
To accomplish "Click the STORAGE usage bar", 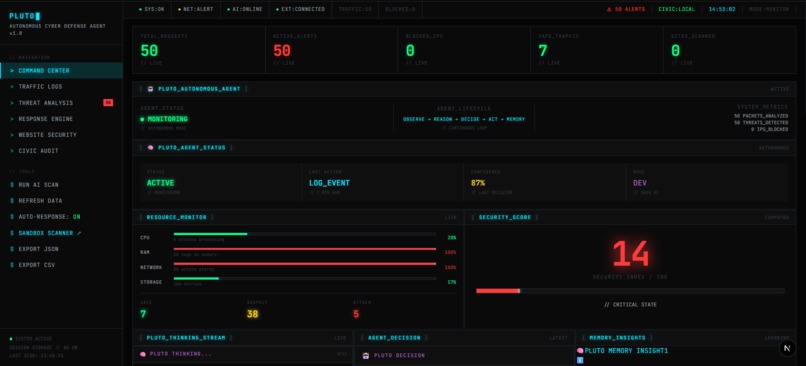I will pos(305,279).
